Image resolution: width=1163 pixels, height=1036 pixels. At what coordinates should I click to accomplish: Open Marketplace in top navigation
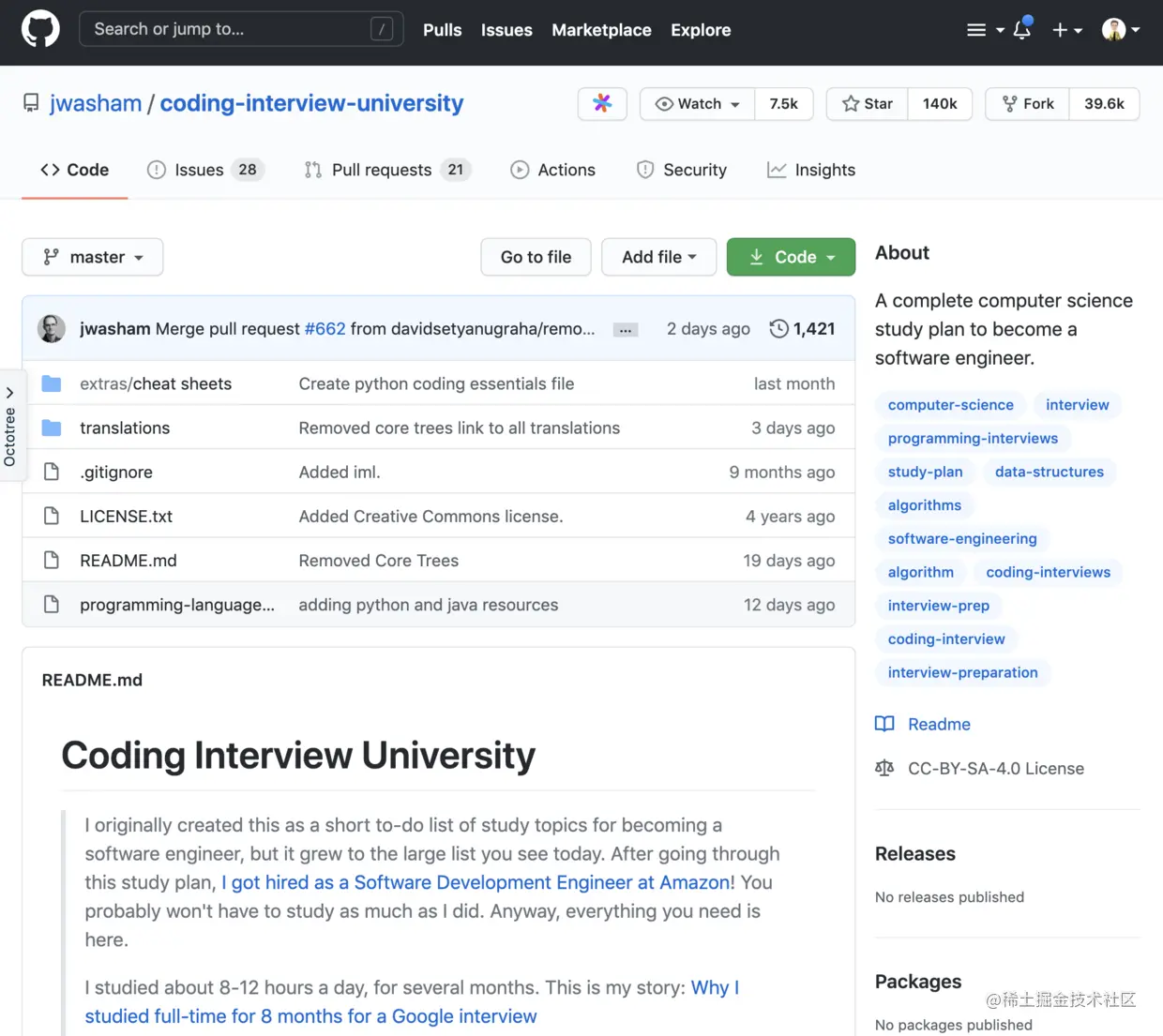pos(601,30)
